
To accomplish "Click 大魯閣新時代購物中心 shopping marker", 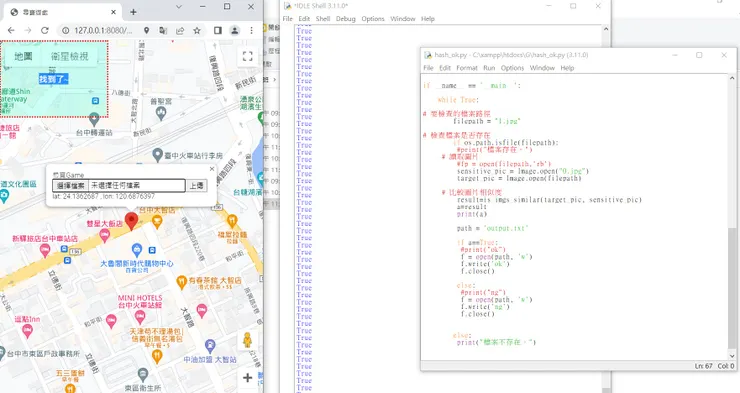I will 136,249.
